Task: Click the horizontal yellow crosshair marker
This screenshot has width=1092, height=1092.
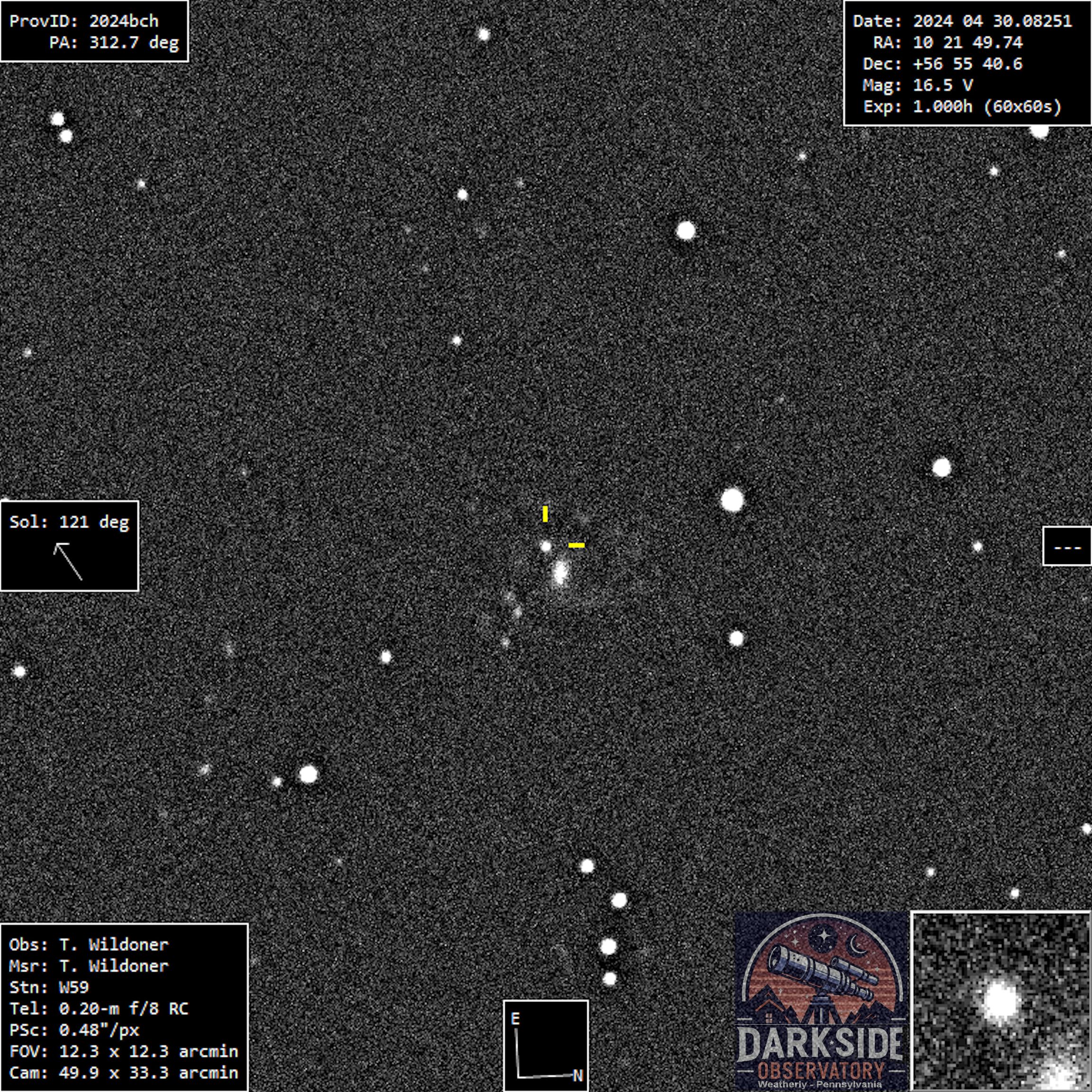Action: coord(576,546)
